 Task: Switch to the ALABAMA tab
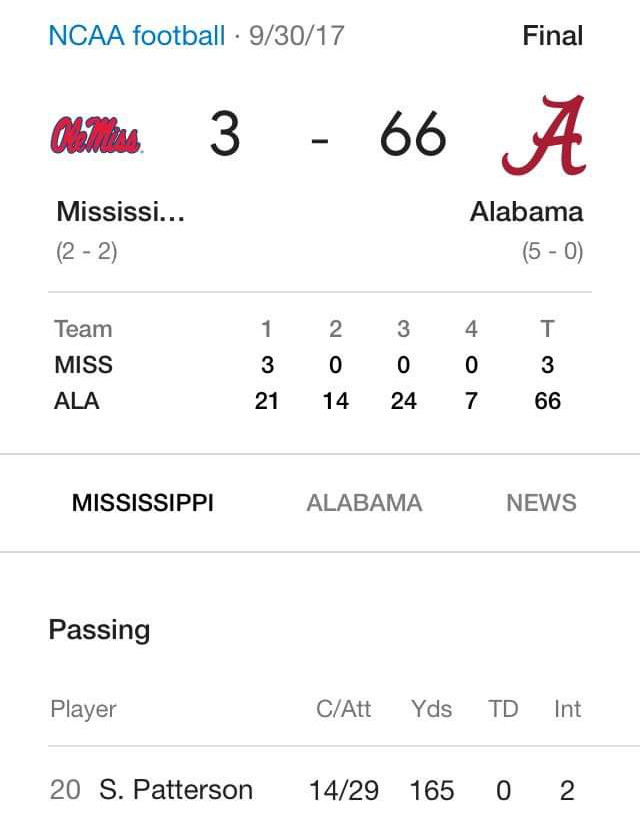[x=364, y=503]
